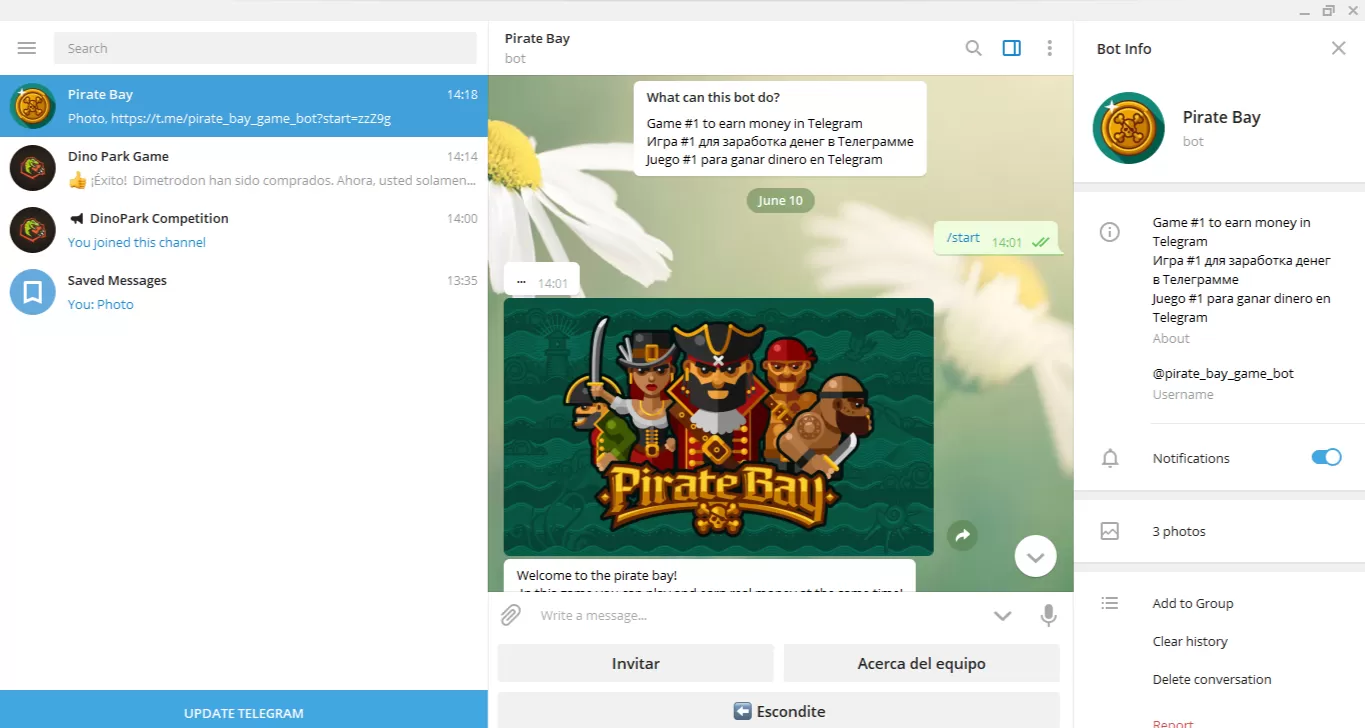This screenshot has width=1365, height=728.
Task: Click the June 10 date badge
Action: point(780,200)
